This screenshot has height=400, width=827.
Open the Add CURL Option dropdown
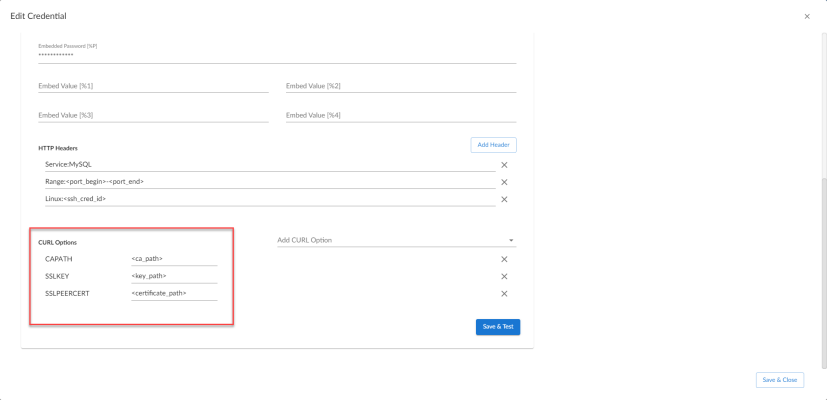tap(396, 240)
